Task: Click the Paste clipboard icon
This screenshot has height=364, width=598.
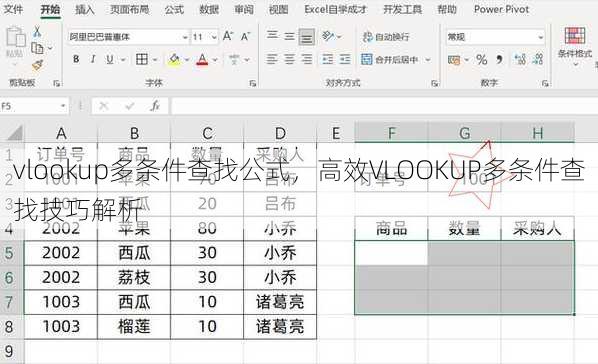Action: click(x=16, y=38)
